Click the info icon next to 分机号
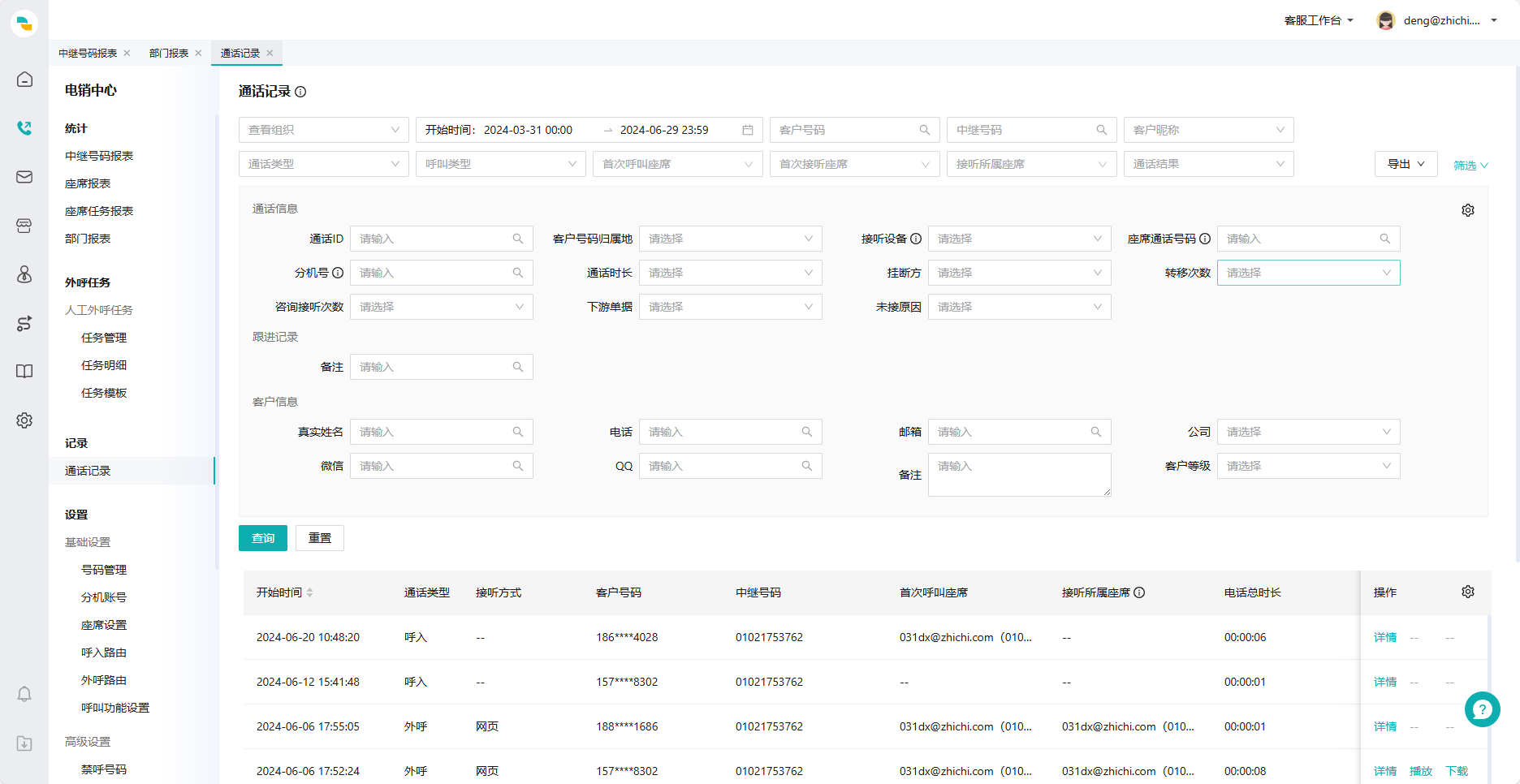Image resolution: width=1520 pixels, height=784 pixels. pos(338,273)
